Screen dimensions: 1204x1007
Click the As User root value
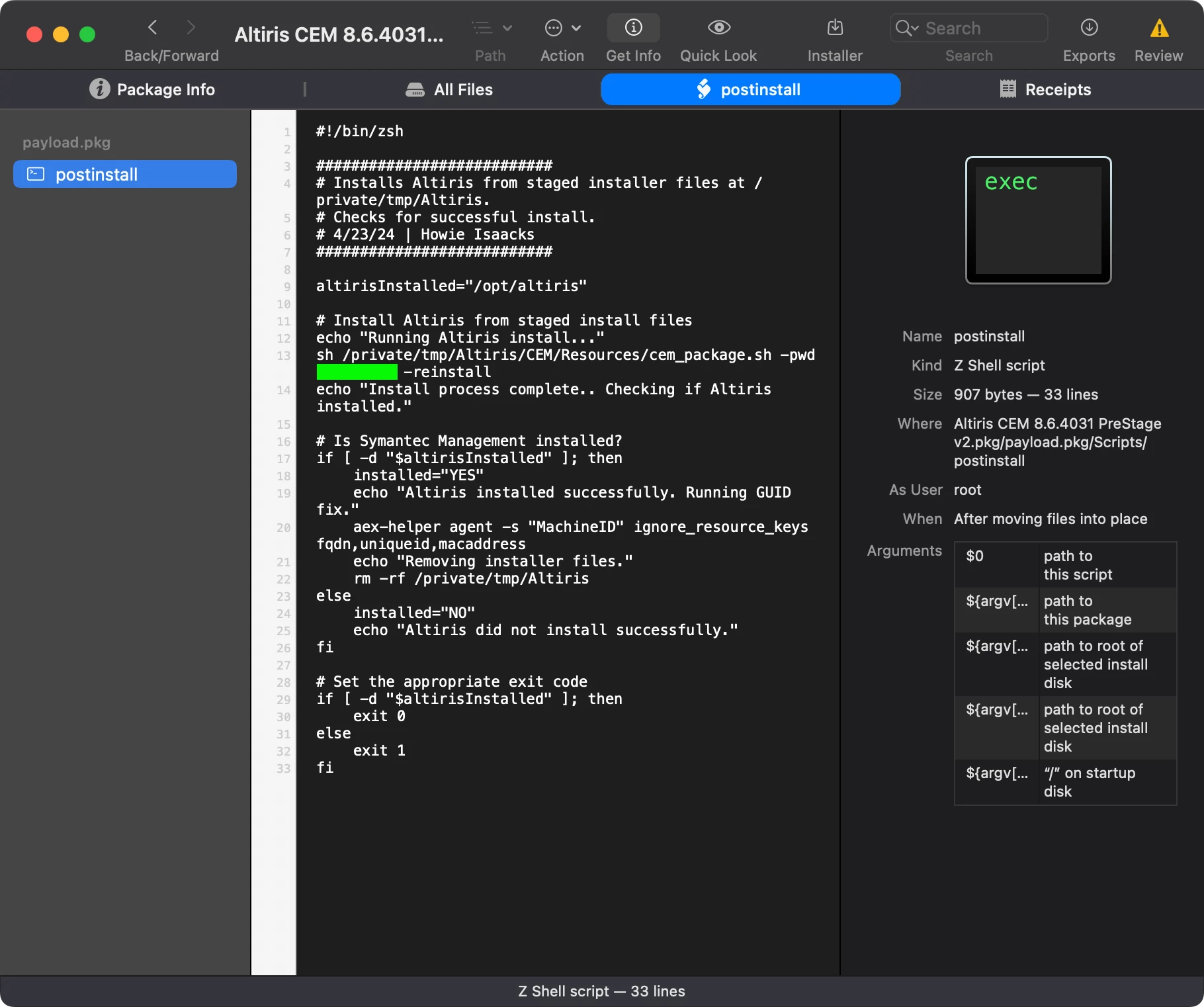(x=968, y=490)
